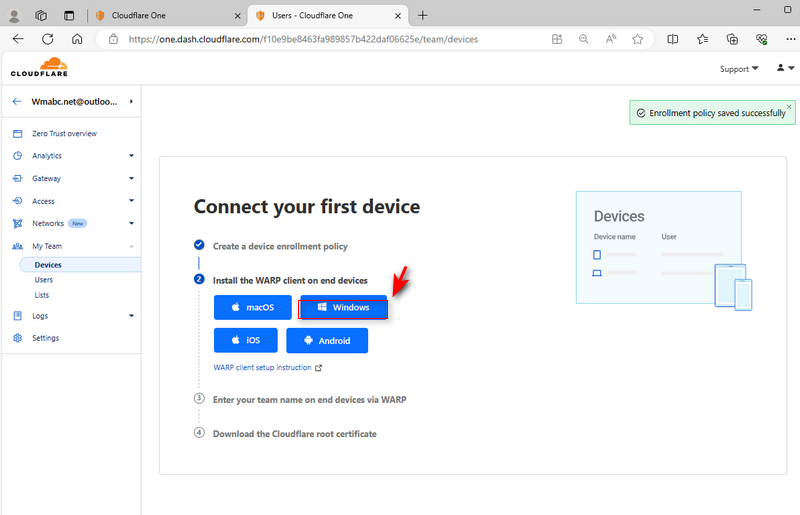800x515 pixels.
Task: Click the Wmabc.net@outloo... account name
Action: 74,102
